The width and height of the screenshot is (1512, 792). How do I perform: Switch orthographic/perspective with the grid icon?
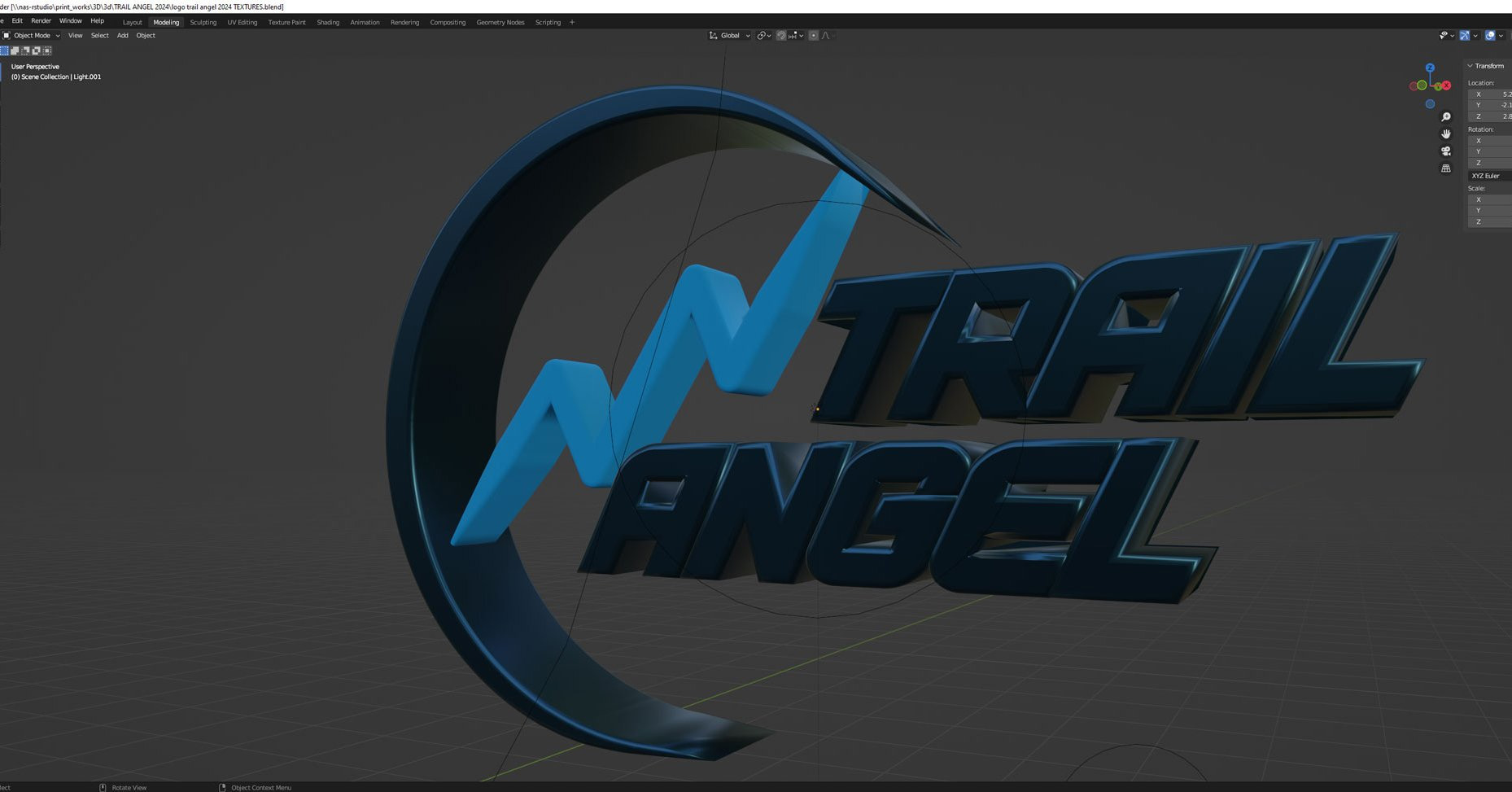pyautogui.click(x=1446, y=168)
